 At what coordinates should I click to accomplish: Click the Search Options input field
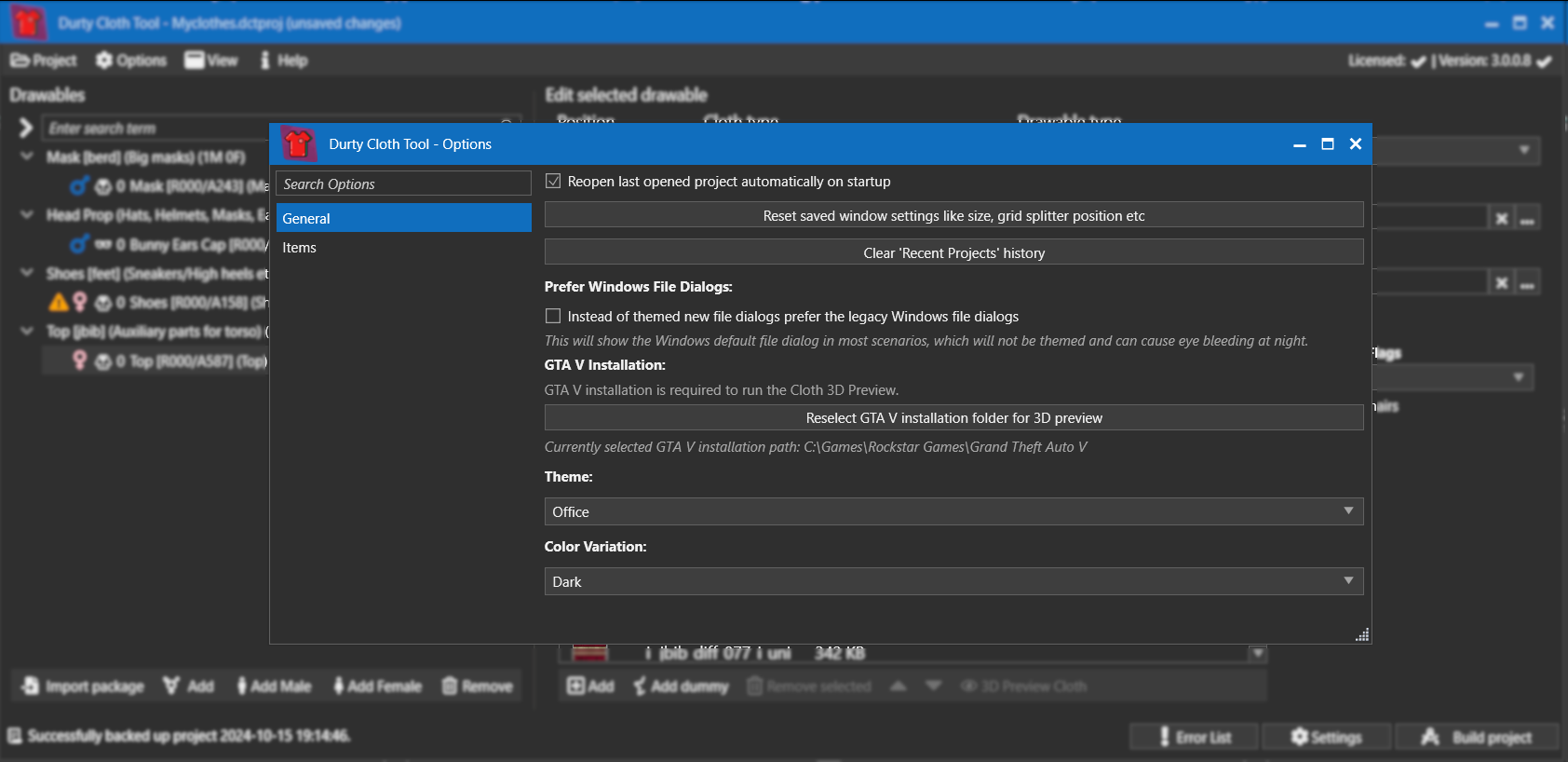[x=403, y=184]
